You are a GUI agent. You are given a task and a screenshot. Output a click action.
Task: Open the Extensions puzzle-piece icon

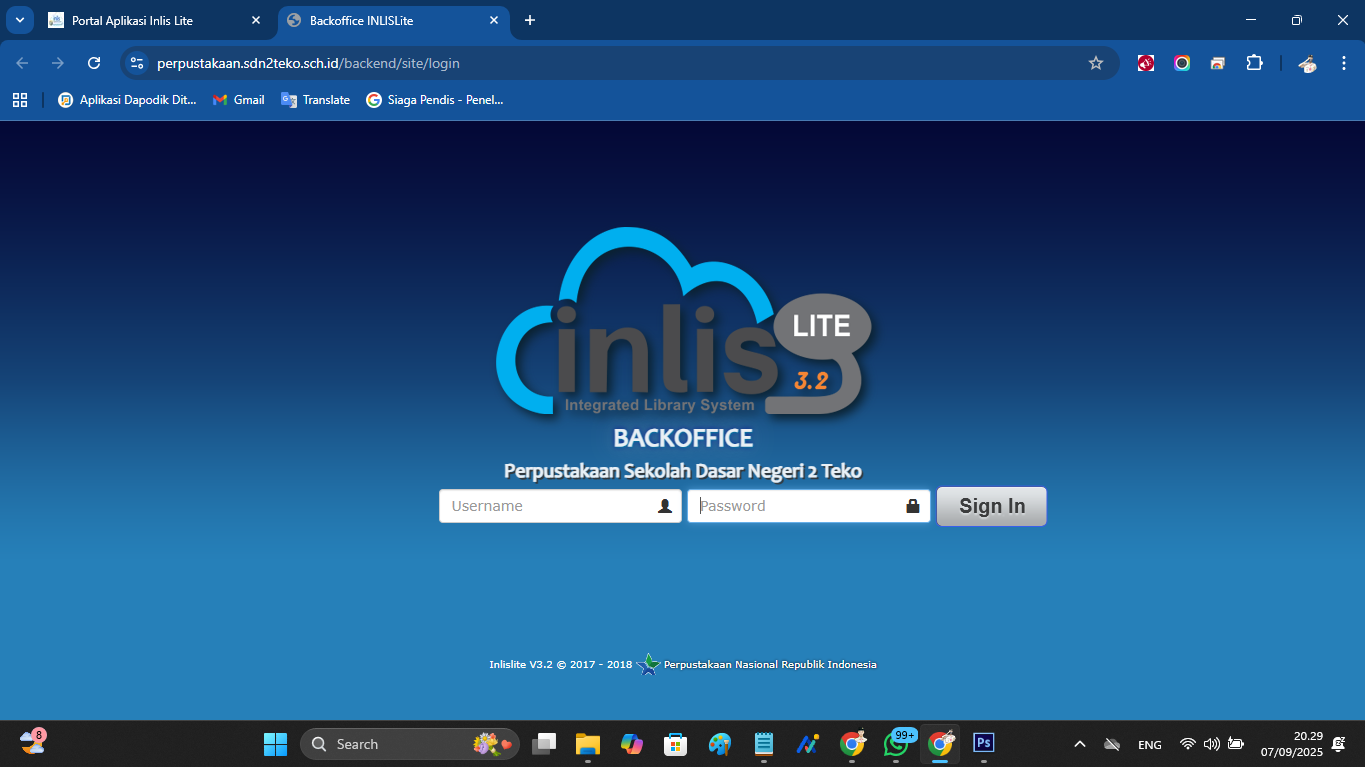(x=1254, y=62)
